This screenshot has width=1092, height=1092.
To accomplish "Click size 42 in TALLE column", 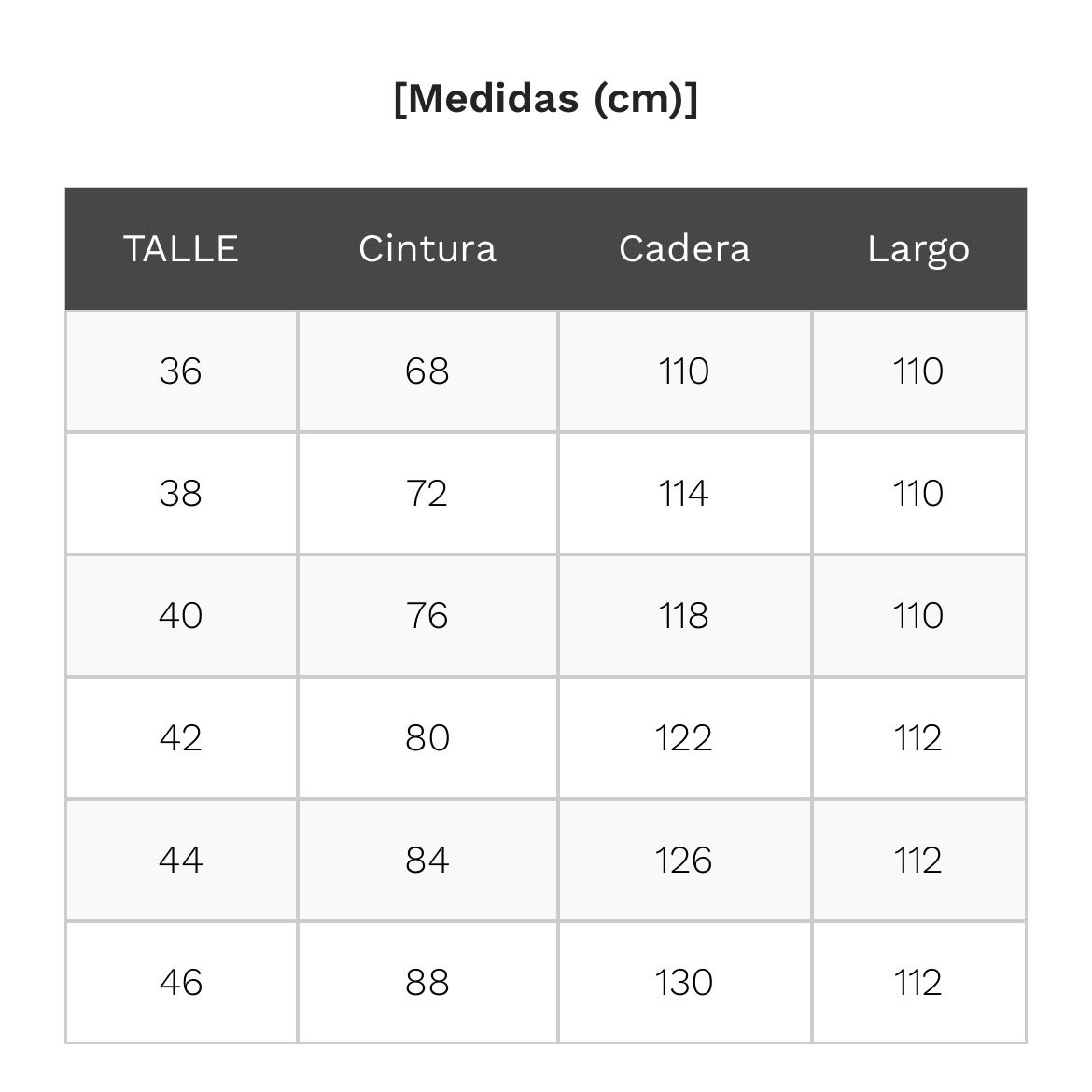I will coord(181,738).
